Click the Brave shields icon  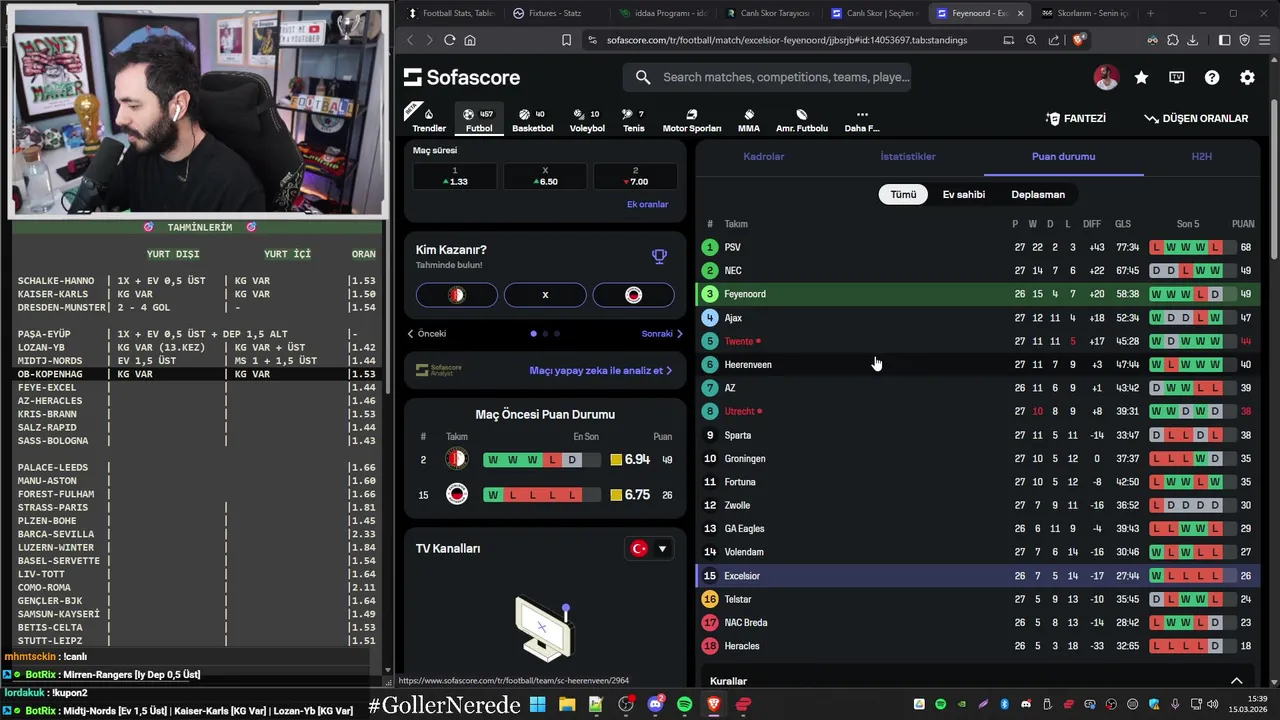(x=1078, y=40)
